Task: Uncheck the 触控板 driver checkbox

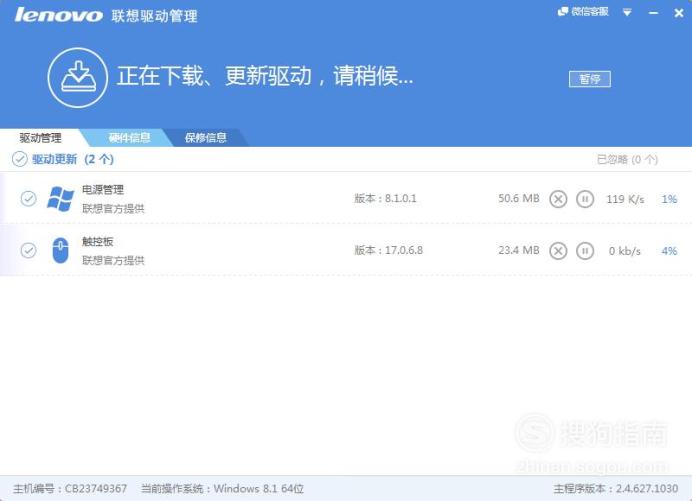Action: tap(29, 250)
